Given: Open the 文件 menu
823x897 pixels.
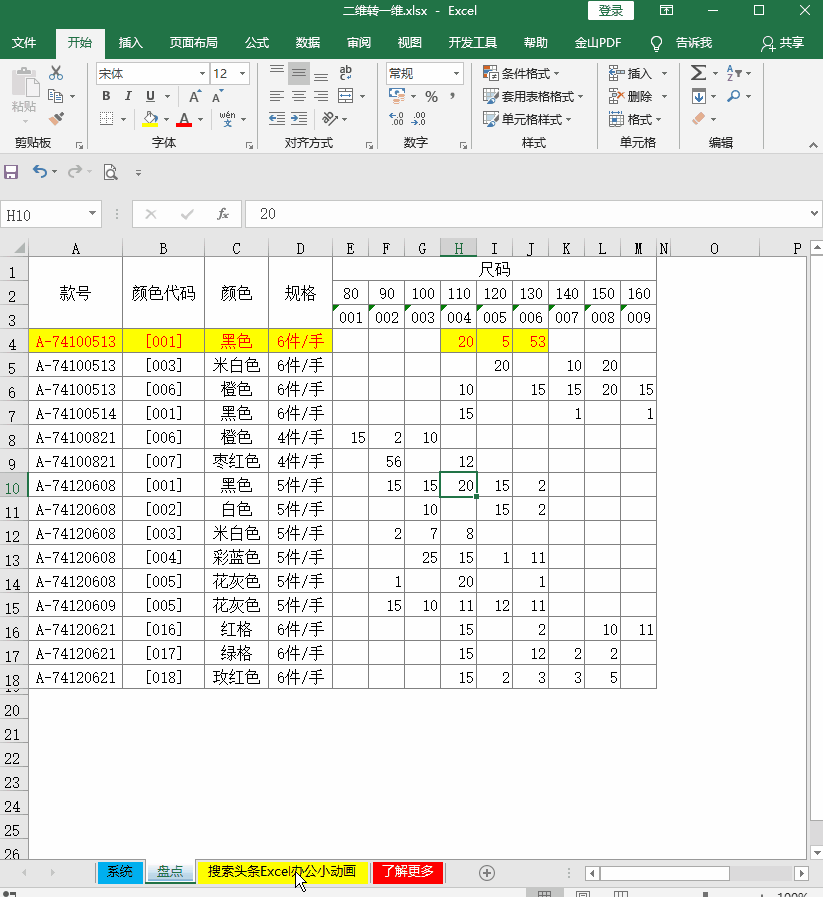Looking at the screenshot, I should coord(24,43).
